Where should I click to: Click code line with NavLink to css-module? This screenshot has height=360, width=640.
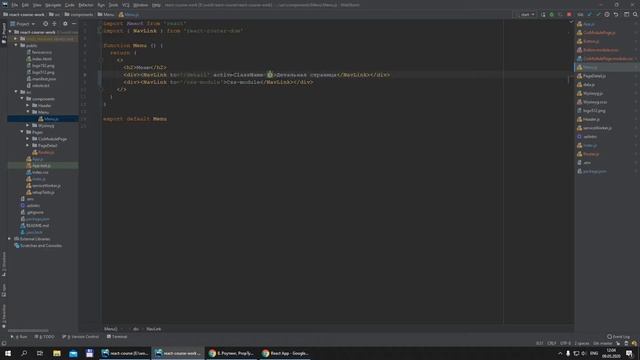(218, 82)
